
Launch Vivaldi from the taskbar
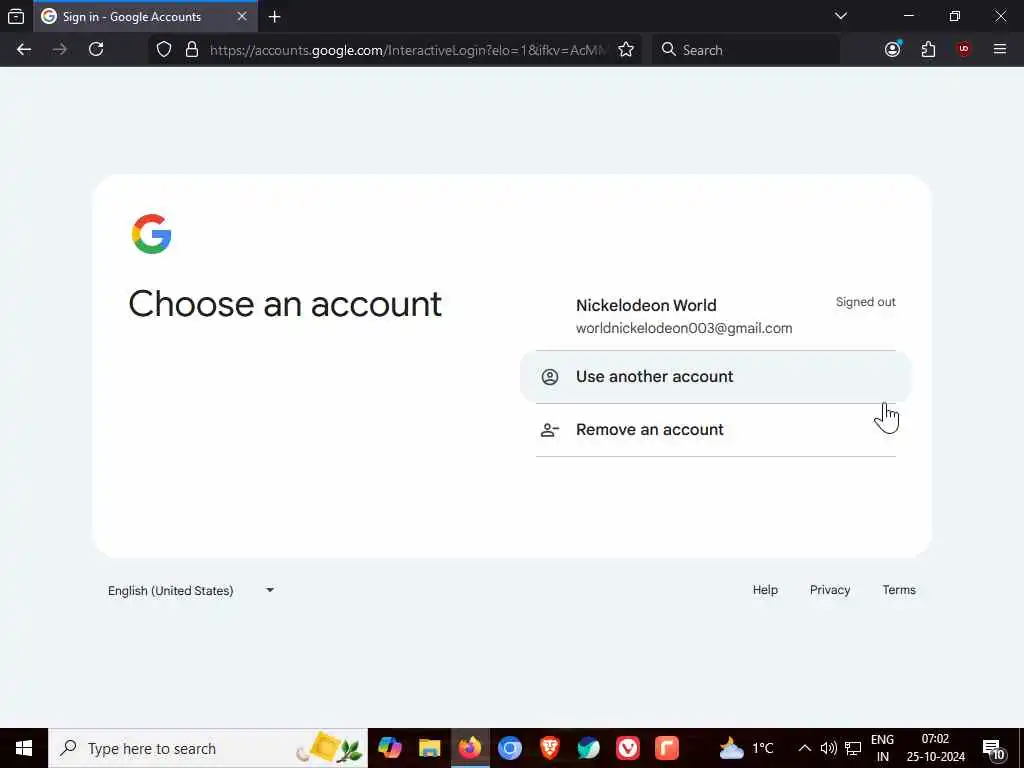[628, 748]
